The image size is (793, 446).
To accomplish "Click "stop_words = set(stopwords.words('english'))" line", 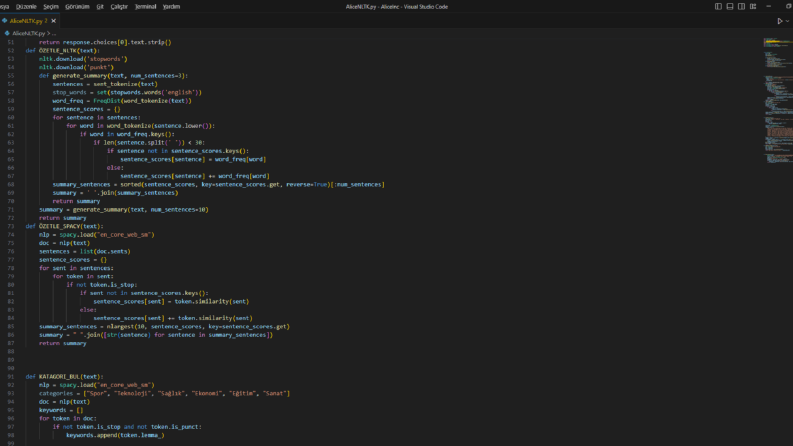I will [x=127, y=93].
